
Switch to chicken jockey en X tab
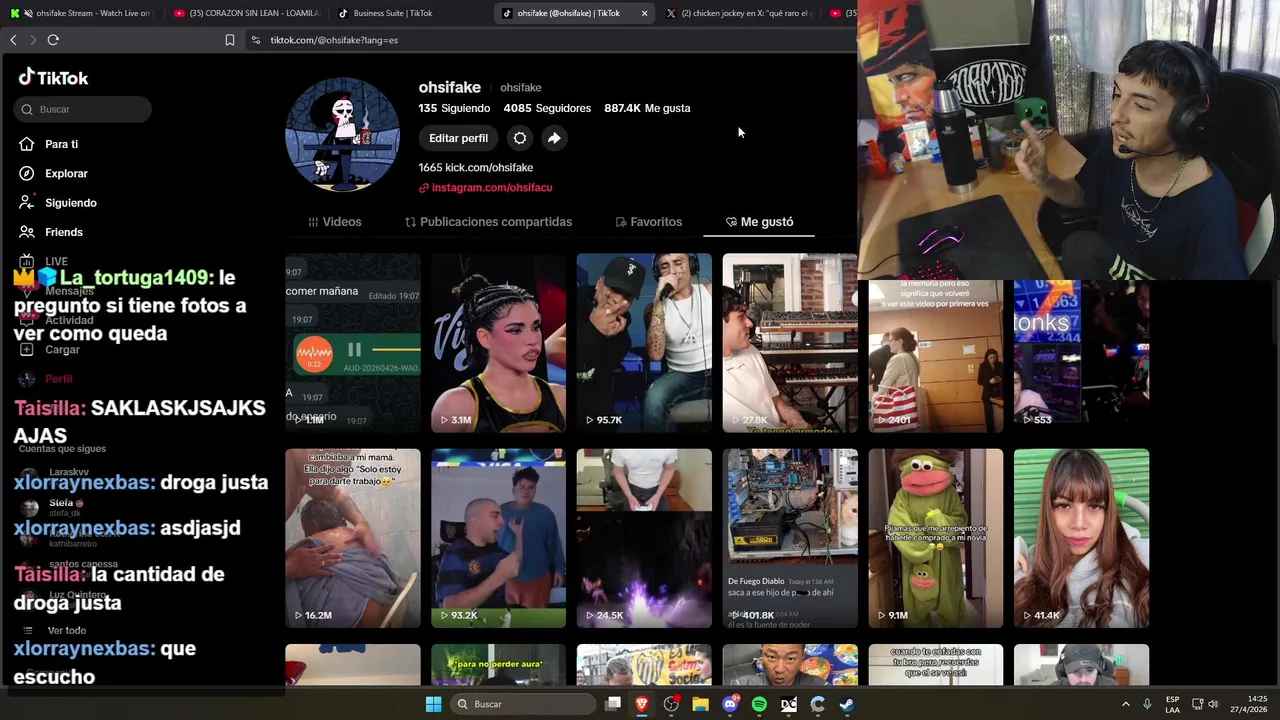740,13
